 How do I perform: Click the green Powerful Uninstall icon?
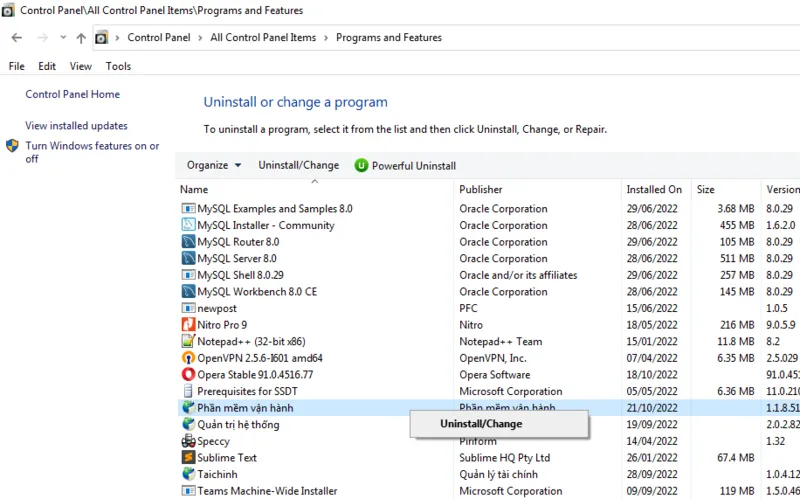361,165
